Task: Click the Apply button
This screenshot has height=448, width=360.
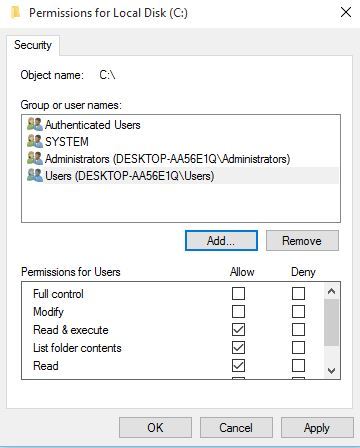Action: 317,427
